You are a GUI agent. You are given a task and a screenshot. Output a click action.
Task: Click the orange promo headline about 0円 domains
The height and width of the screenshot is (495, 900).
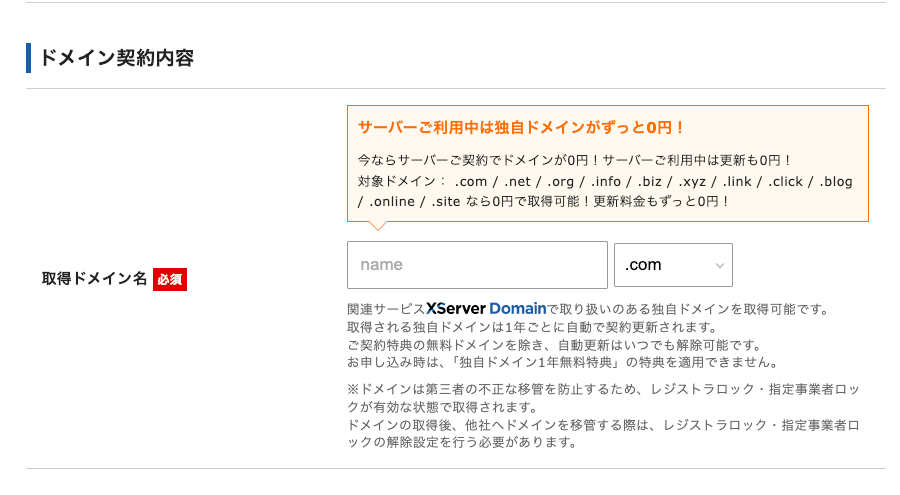(x=521, y=128)
